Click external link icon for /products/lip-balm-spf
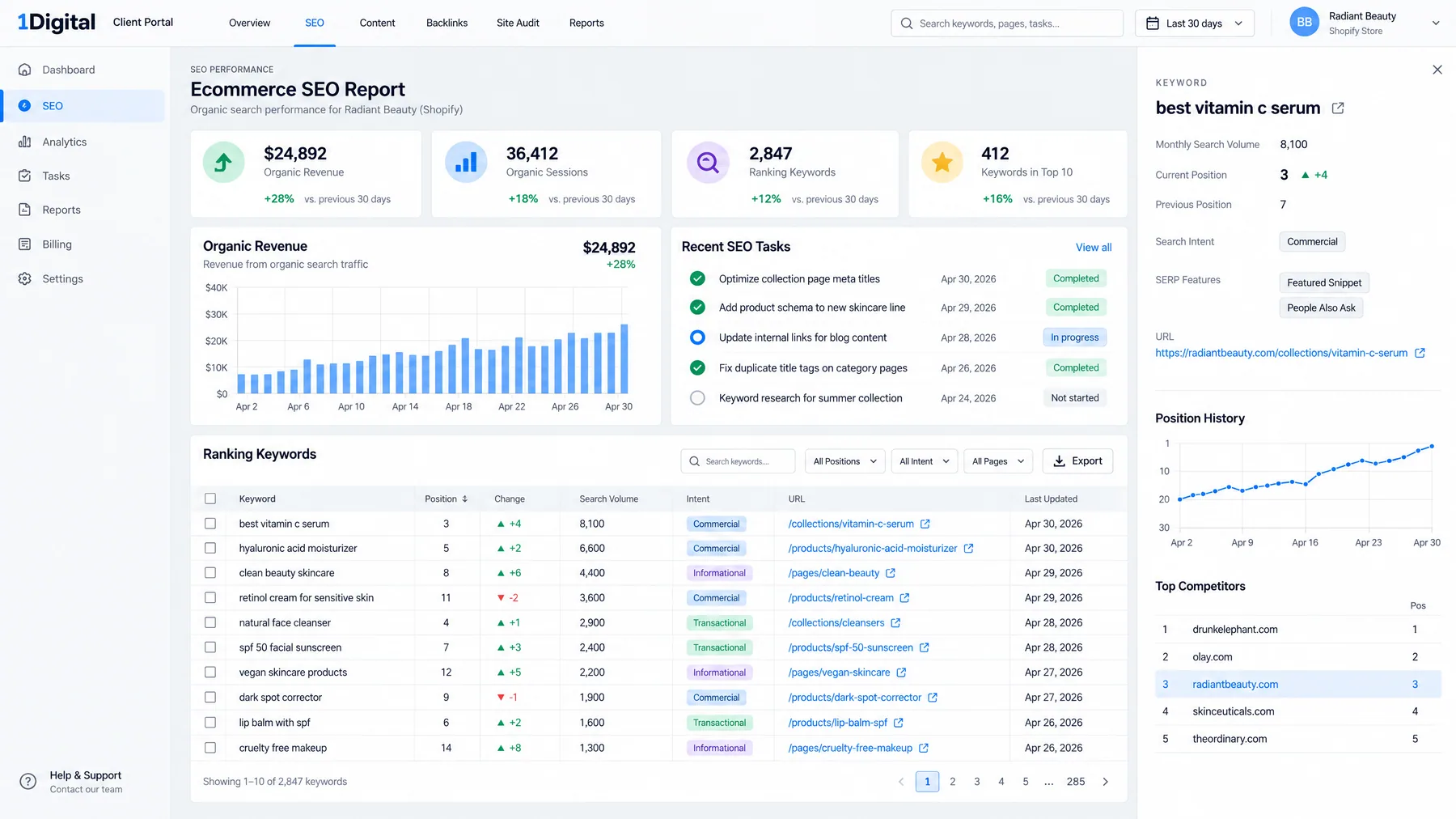Image resolution: width=1456 pixels, height=819 pixels. pyautogui.click(x=898, y=723)
